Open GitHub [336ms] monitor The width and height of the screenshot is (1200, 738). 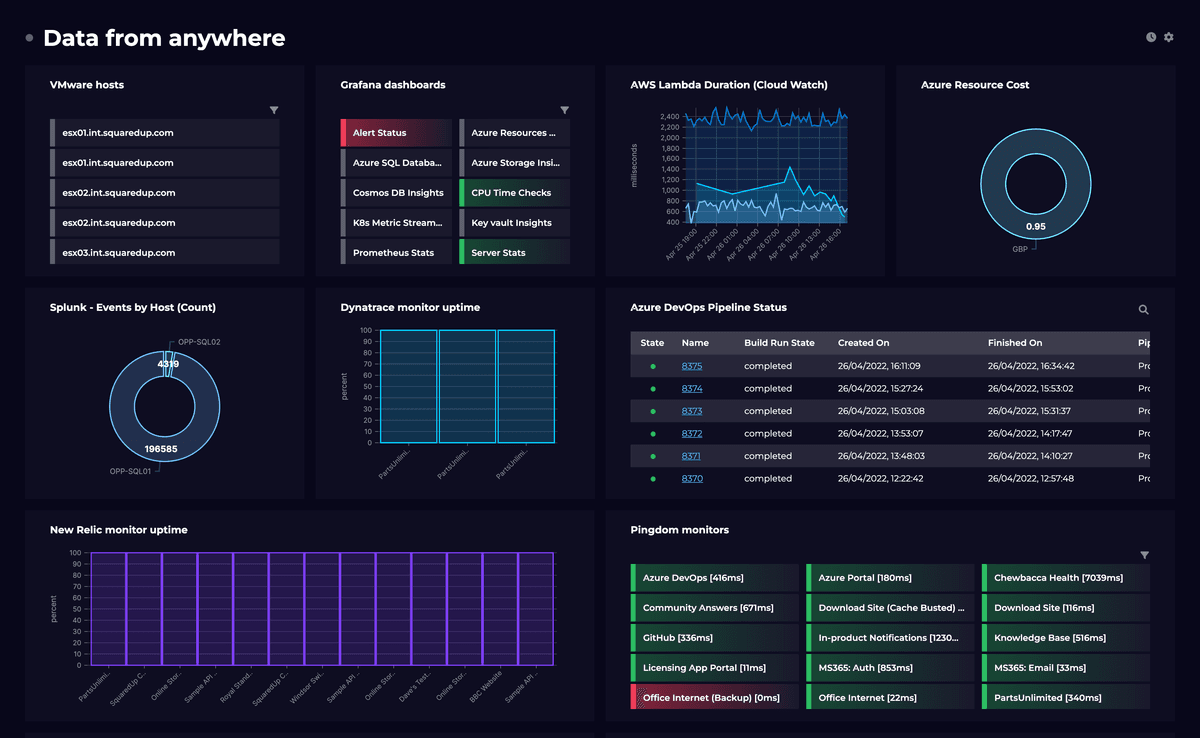point(715,637)
